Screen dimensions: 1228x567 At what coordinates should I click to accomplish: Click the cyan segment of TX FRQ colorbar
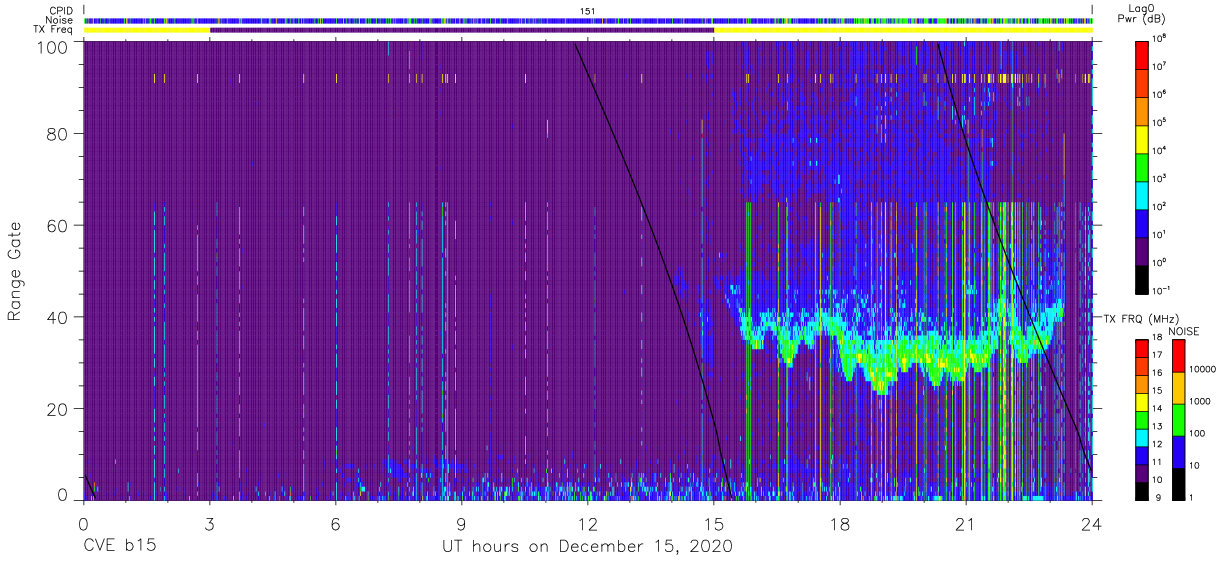1142,436
